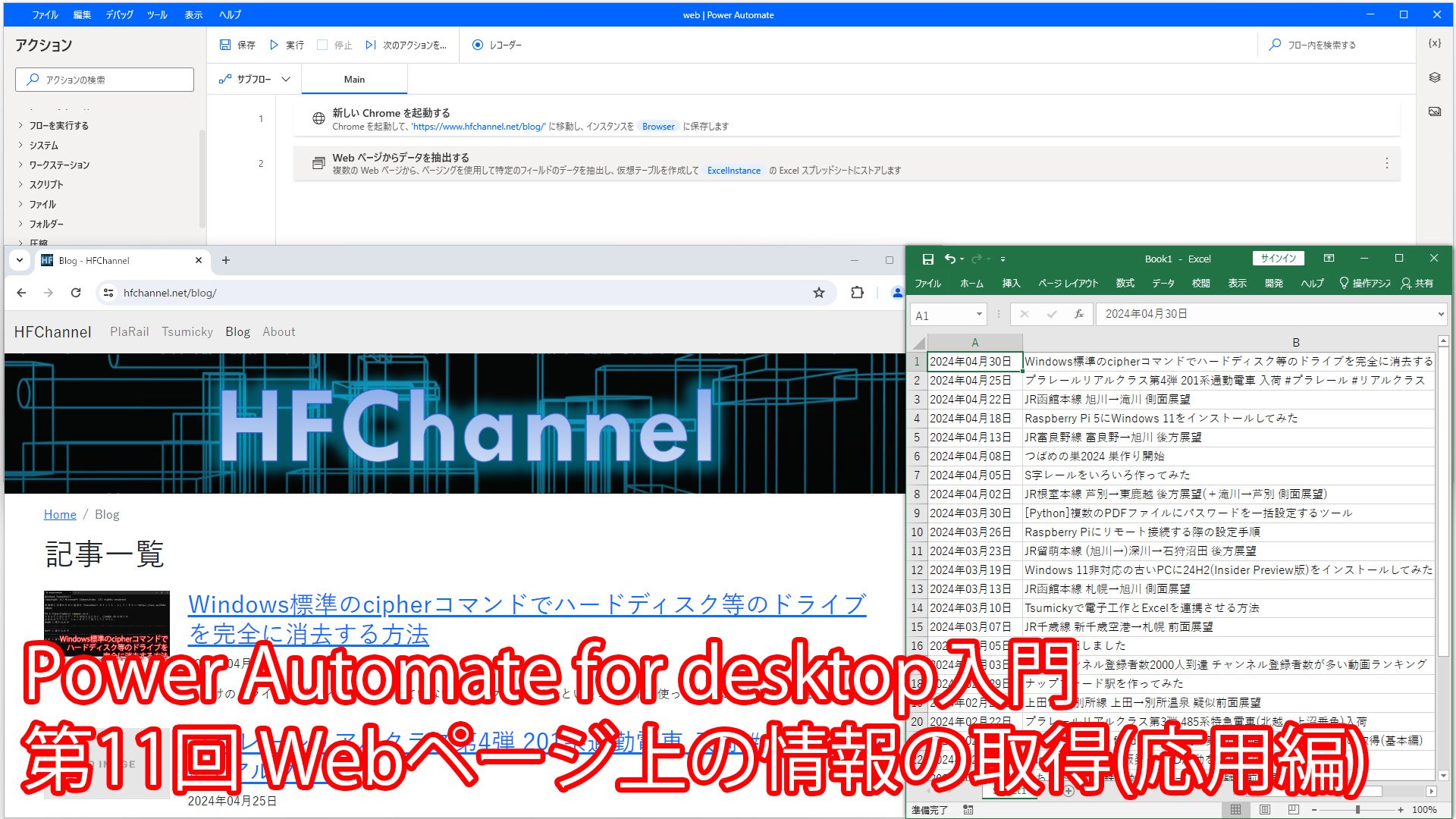Viewport: 1456px width, 819px height.
Task: Open Chrome tab search chevron
Action: [x=20, y=260]
